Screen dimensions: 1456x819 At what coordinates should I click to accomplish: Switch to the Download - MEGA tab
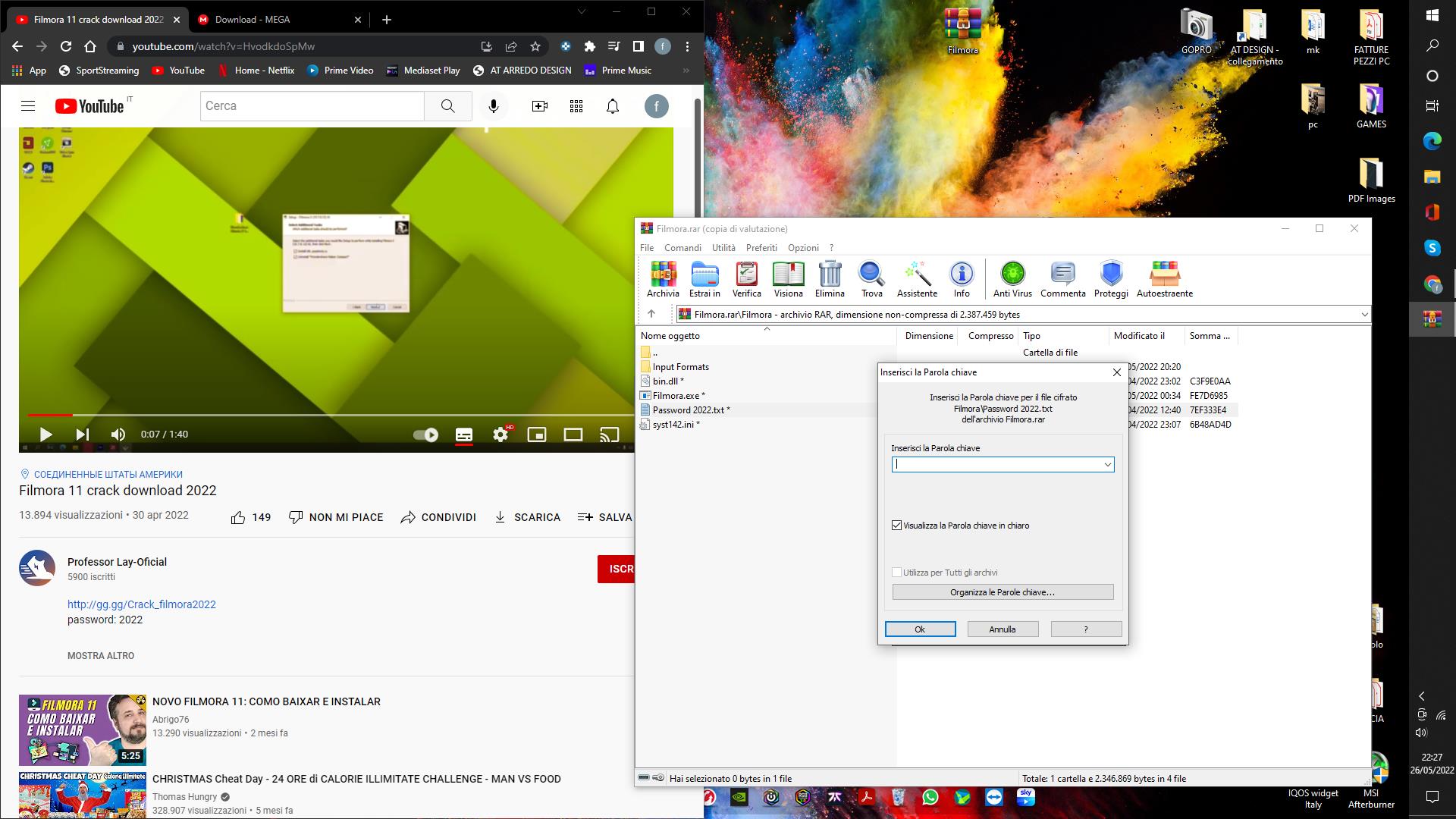[252, 20]
